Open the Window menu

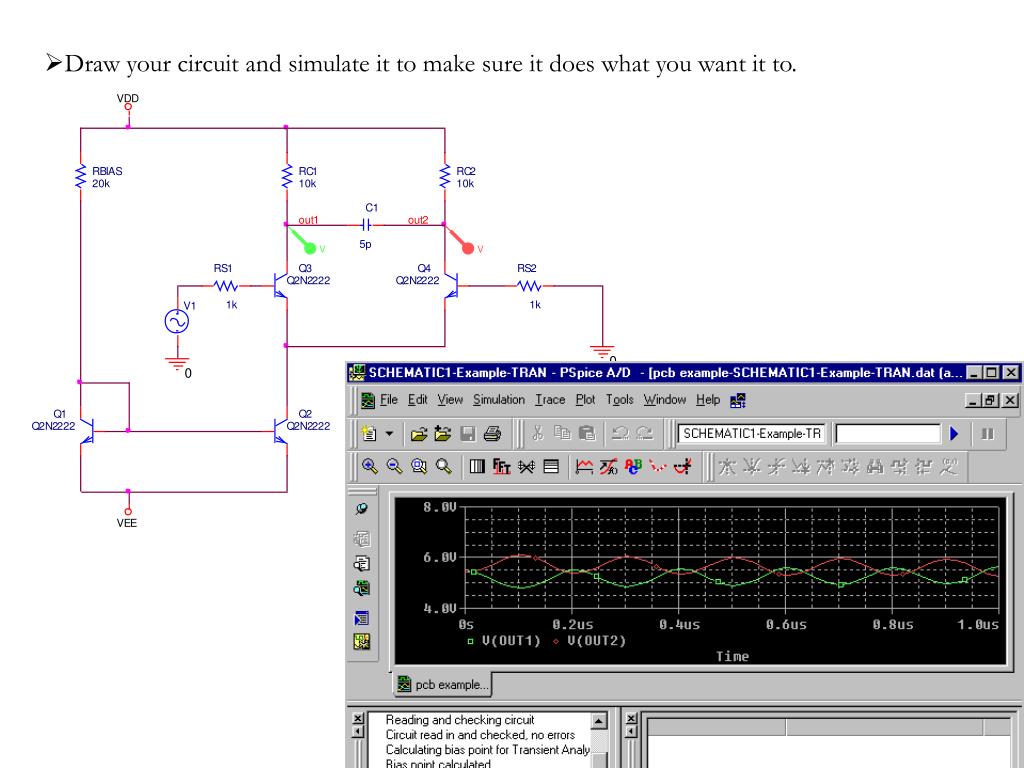pyautogui.click(x=665, y=400)
